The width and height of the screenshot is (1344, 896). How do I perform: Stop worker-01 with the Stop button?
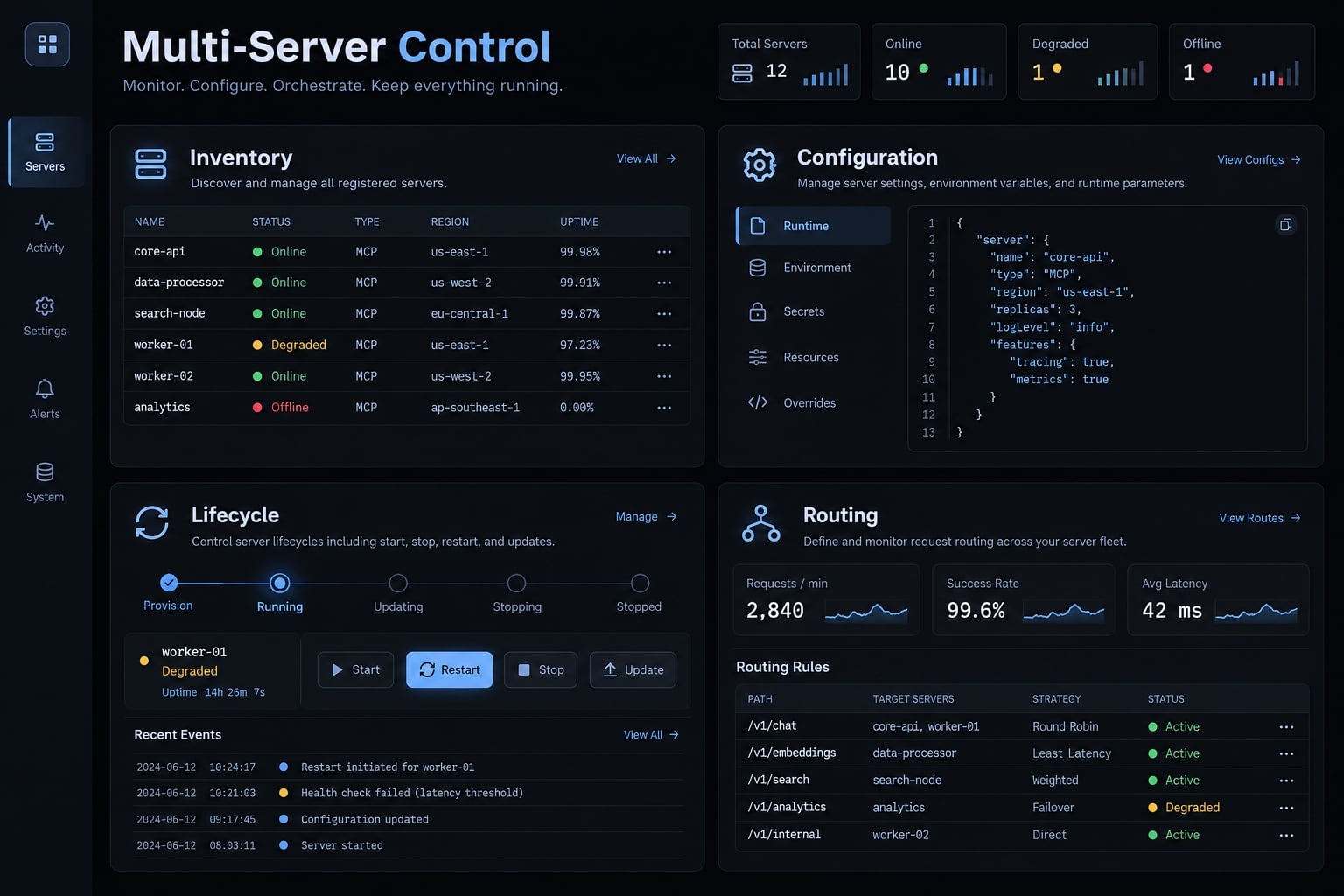541,669
